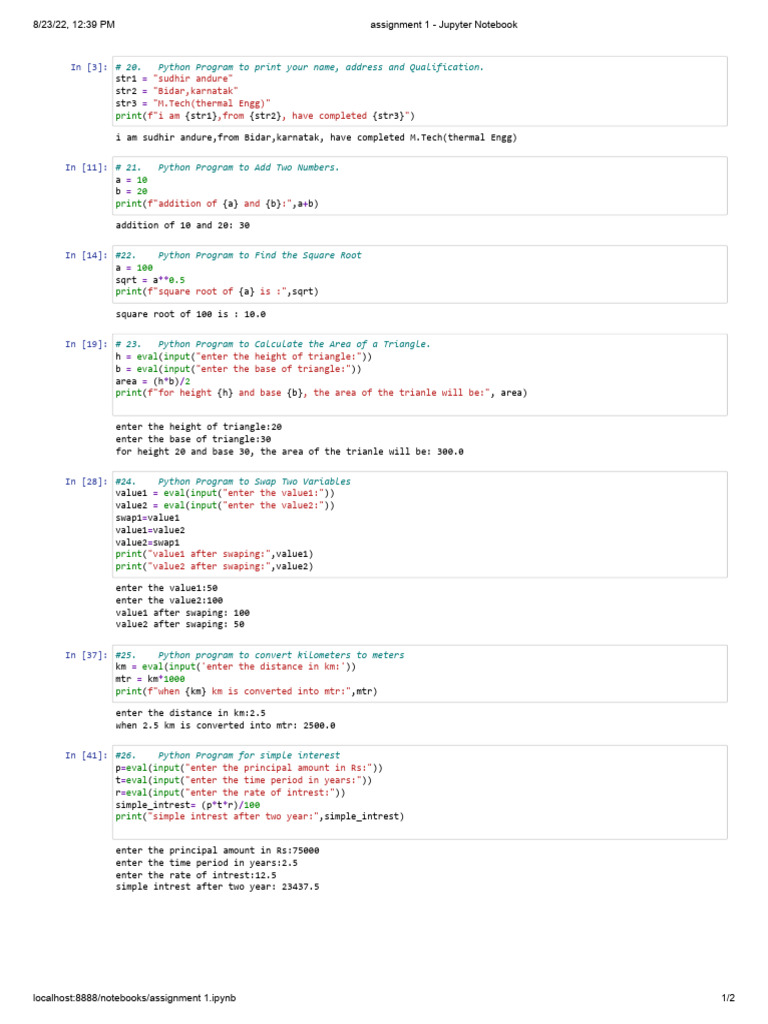Click the line str2 = "Bidar,karnatak"

coord(176,91)
